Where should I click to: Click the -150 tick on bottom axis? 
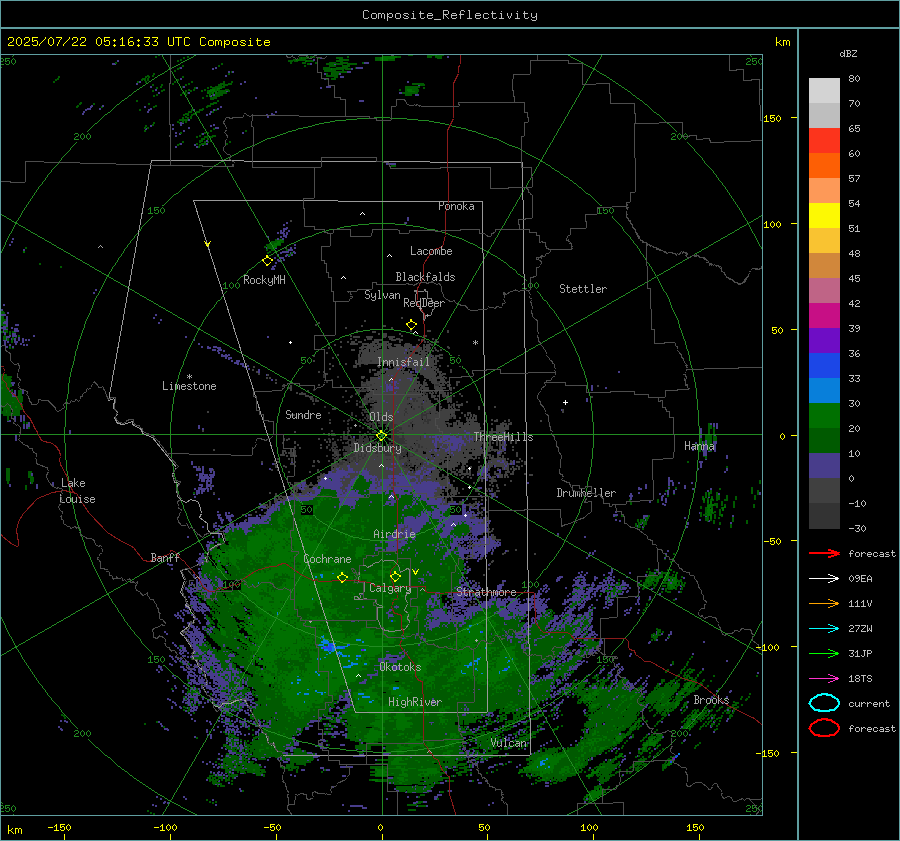click(59, 827)
